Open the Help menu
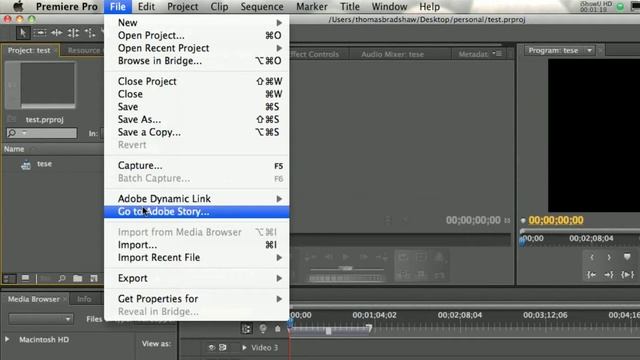The image size is (640, 360). [x=429, y=7]
